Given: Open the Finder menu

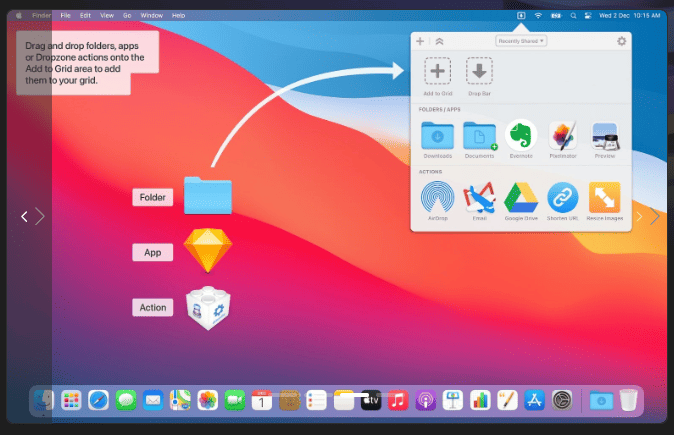Looking at the screenshot, I should [42, 15].
